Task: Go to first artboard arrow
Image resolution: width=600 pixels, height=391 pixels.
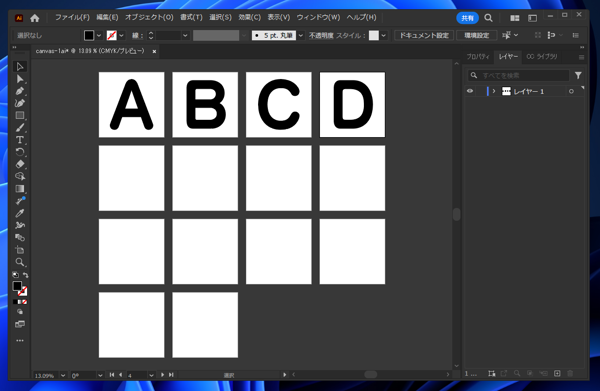Action: 112,375
